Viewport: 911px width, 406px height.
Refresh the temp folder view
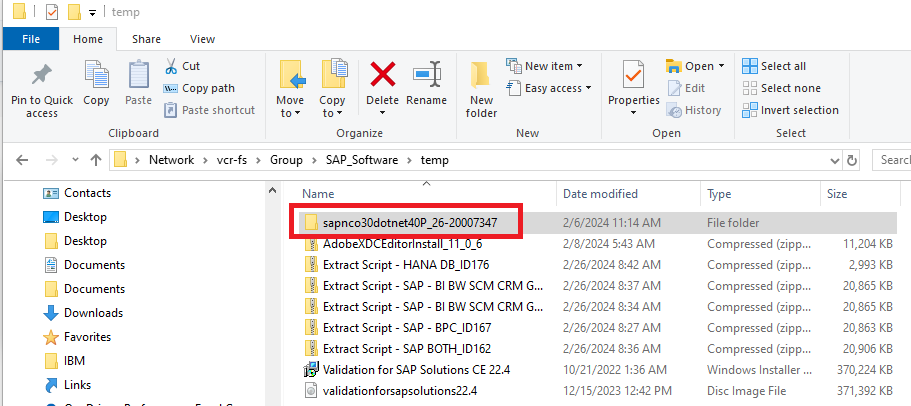point(852,160)
